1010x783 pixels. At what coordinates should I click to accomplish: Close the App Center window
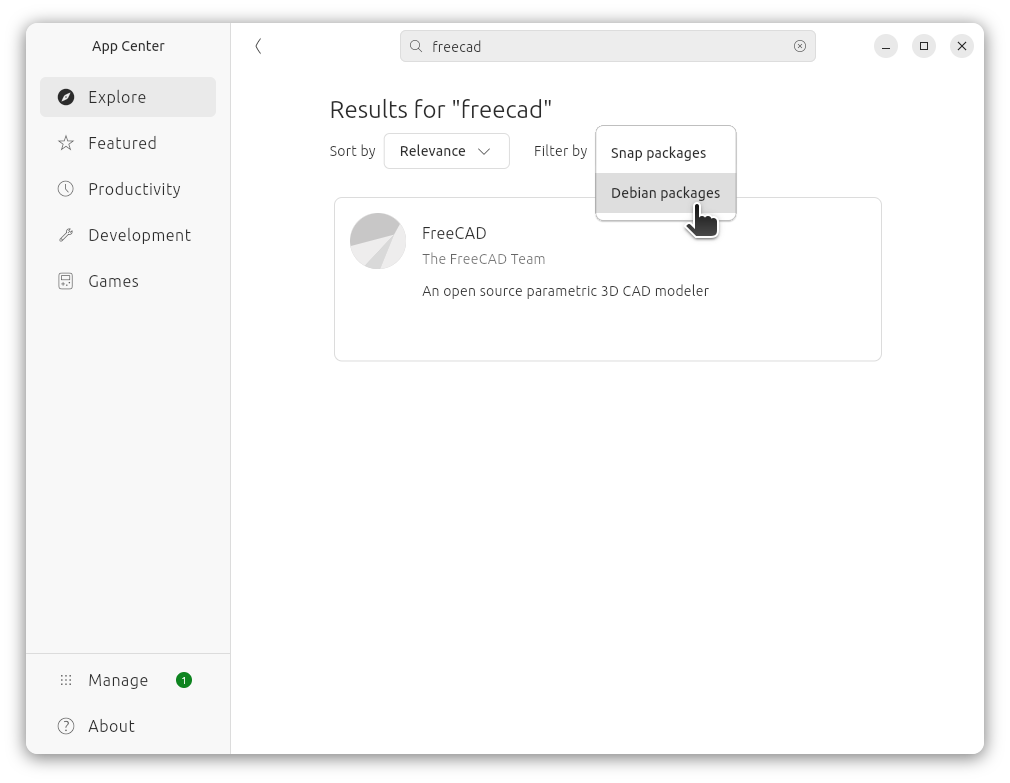(962, 46)
